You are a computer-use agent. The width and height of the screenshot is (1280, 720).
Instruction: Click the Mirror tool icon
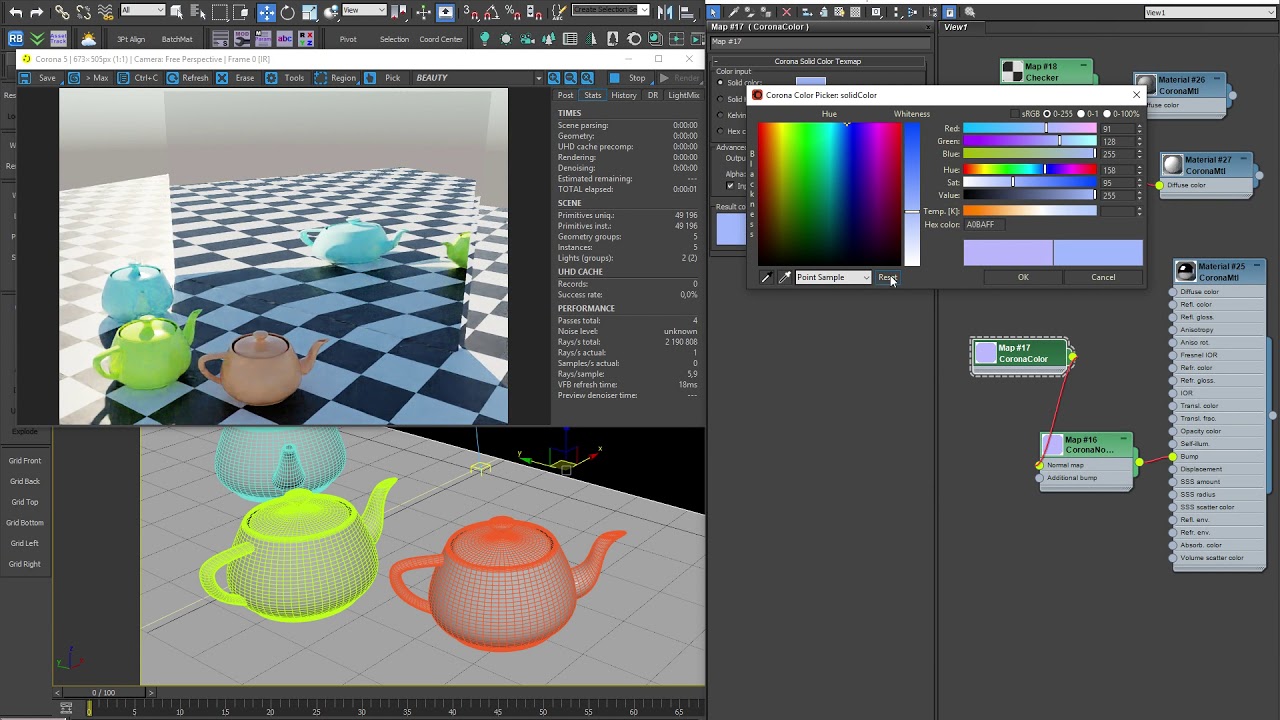[664, 12]
